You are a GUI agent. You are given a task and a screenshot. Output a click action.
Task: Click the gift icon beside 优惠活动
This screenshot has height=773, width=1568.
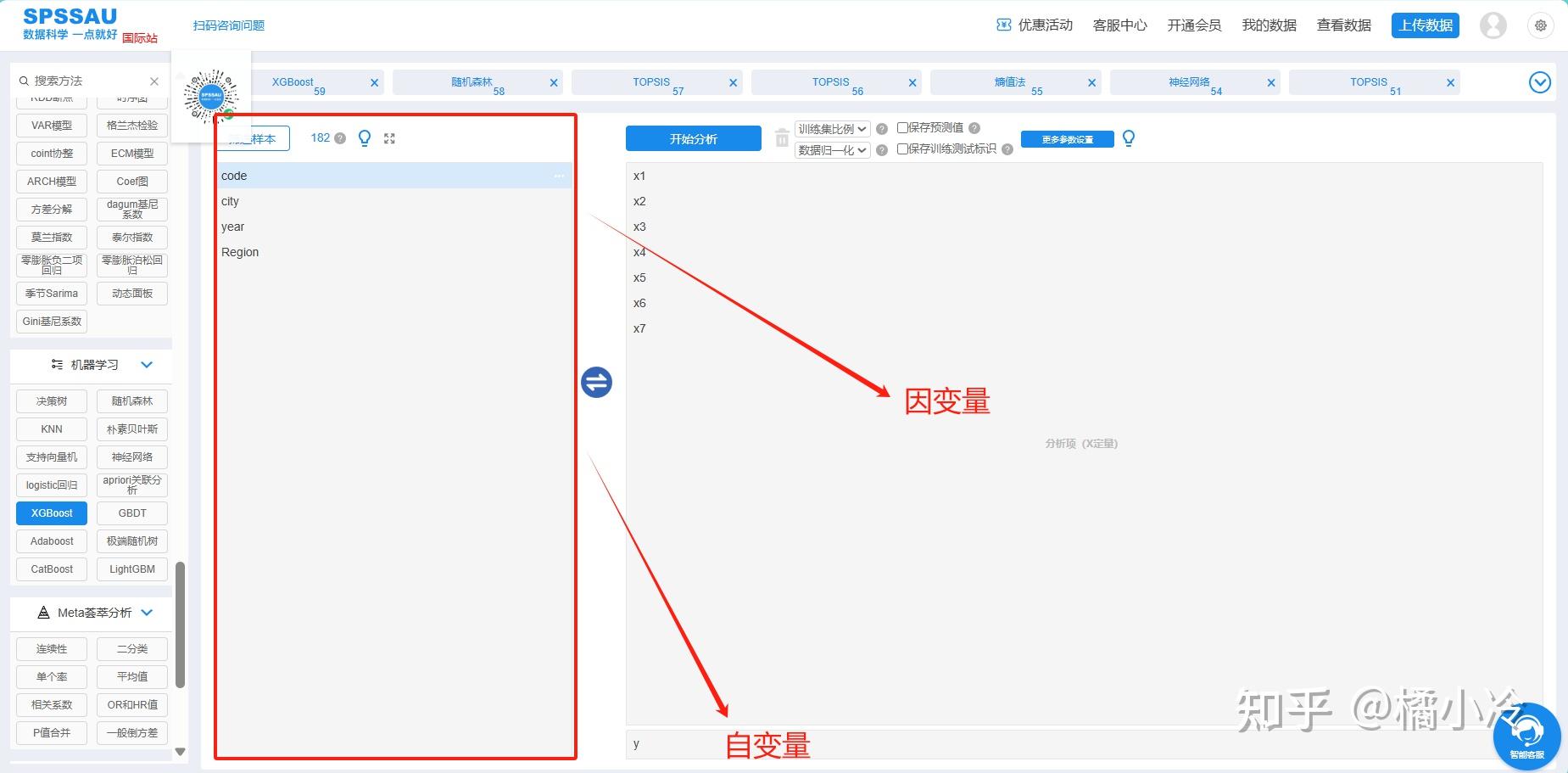point(1002,25)
